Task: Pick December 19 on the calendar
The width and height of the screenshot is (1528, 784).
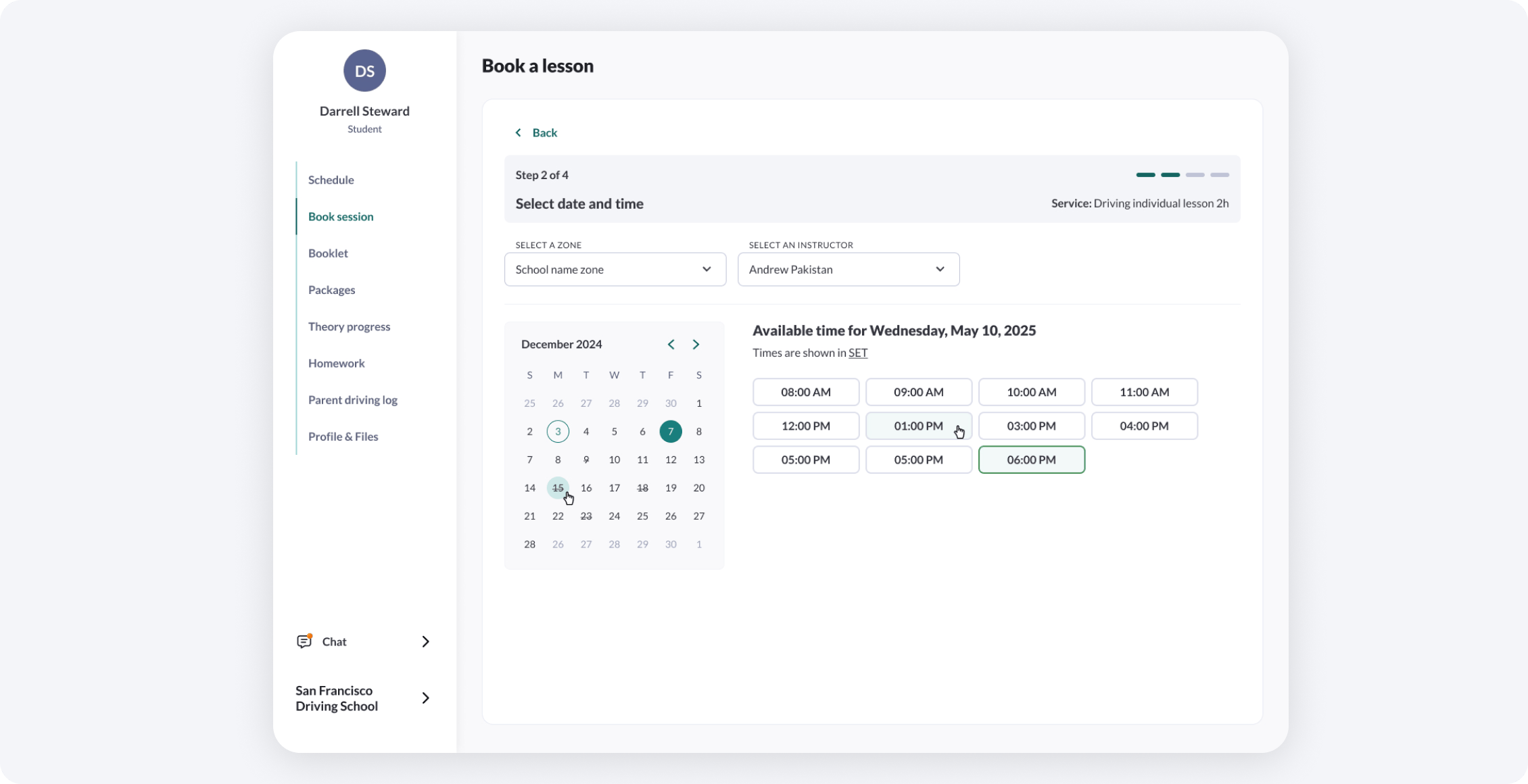Action: [671, 487]
